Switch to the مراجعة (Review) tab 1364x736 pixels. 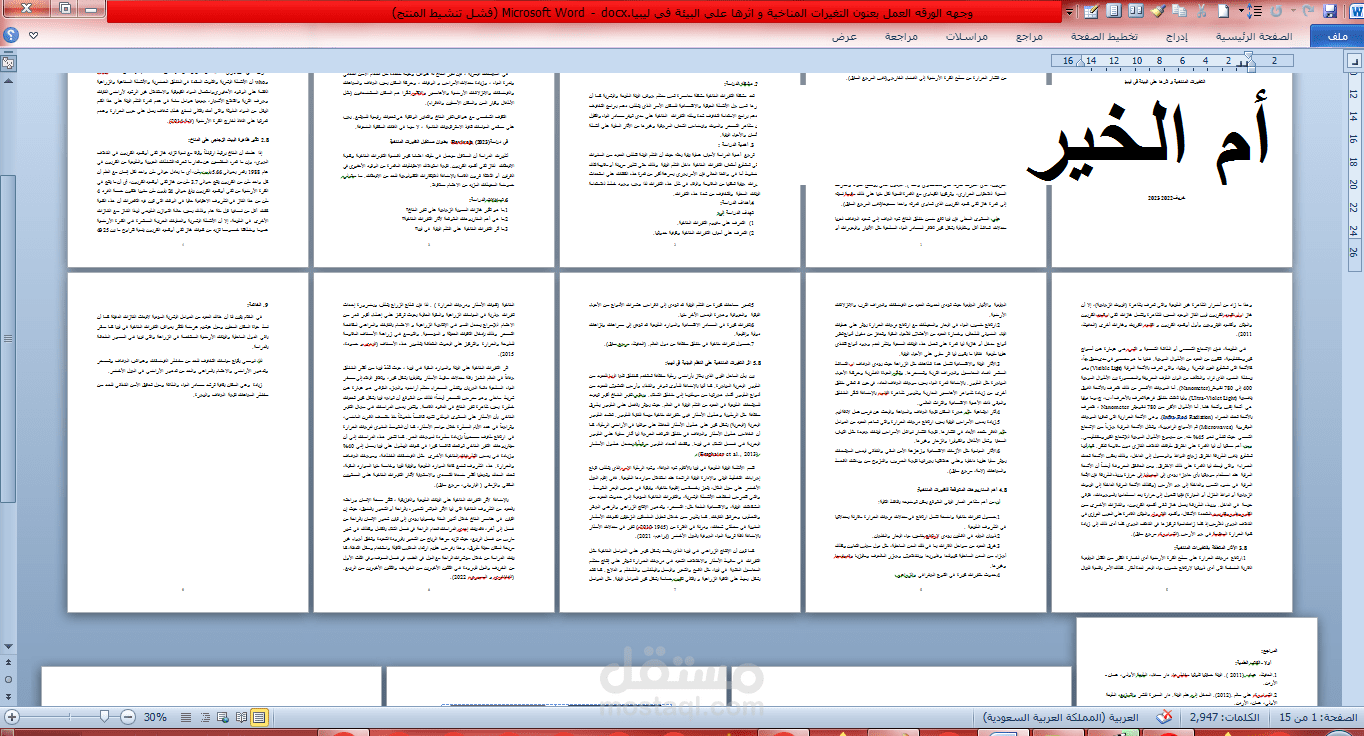[x=903, y=36]
